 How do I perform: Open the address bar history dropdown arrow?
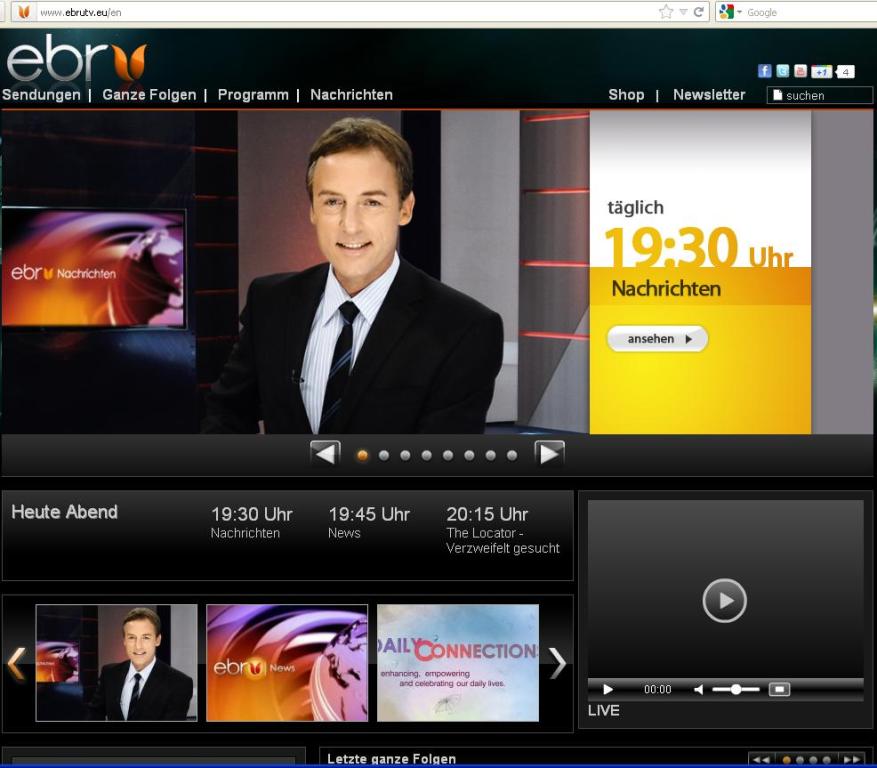684,12
